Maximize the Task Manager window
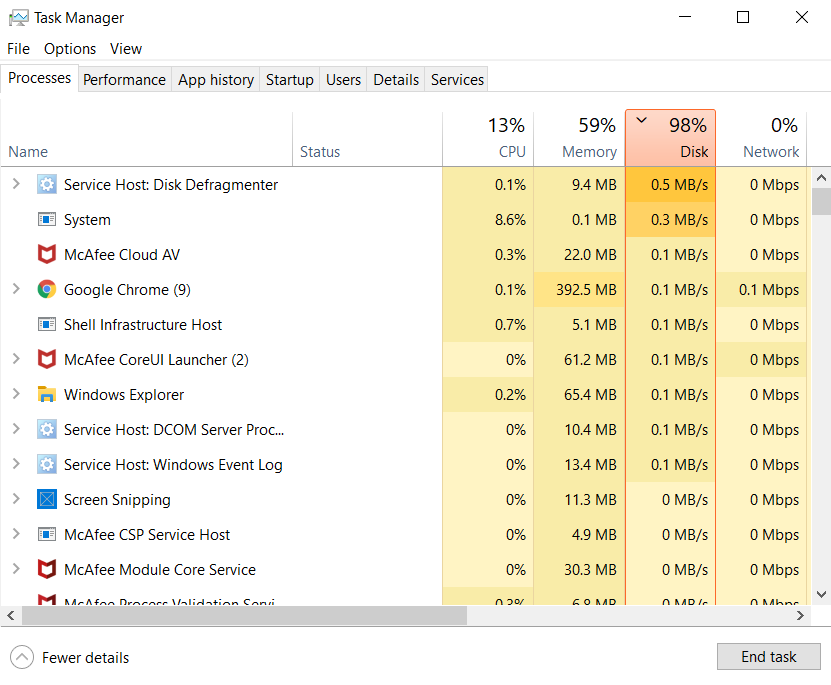Screen dimensions: 831x685 click(x=743, y=17)
